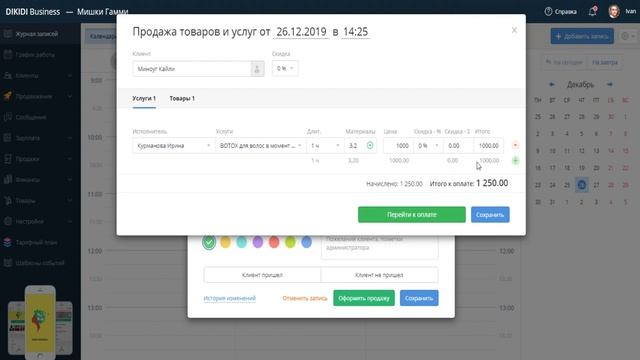The height and width of the screenshot is (360, 640).
Task: Open the Журнал записей sidebar icon
Action: point(8,34)
